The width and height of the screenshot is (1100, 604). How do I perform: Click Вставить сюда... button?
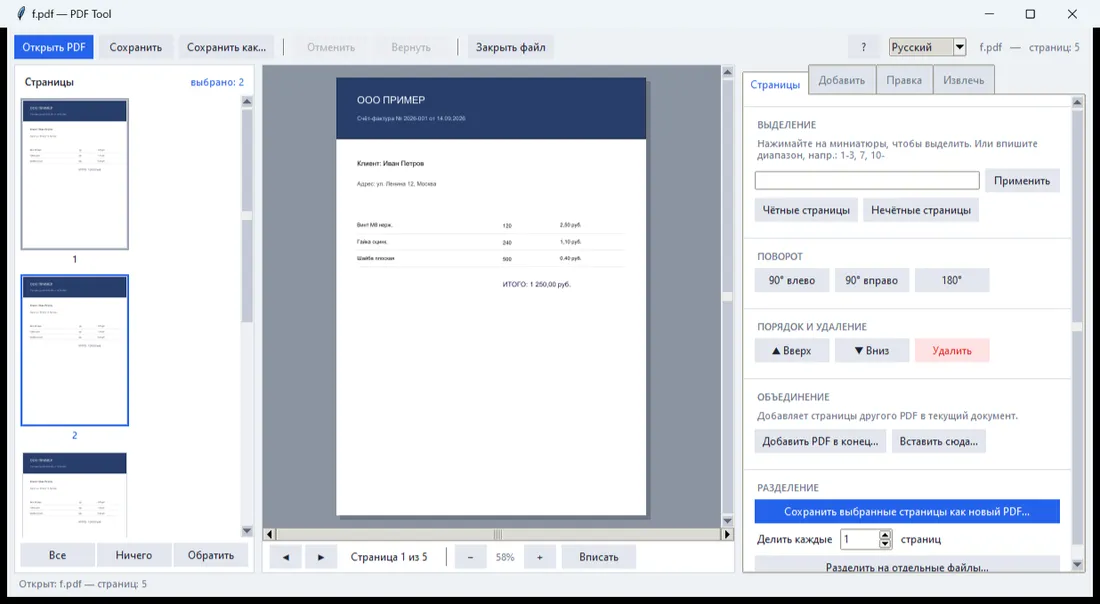click(939, 441)
